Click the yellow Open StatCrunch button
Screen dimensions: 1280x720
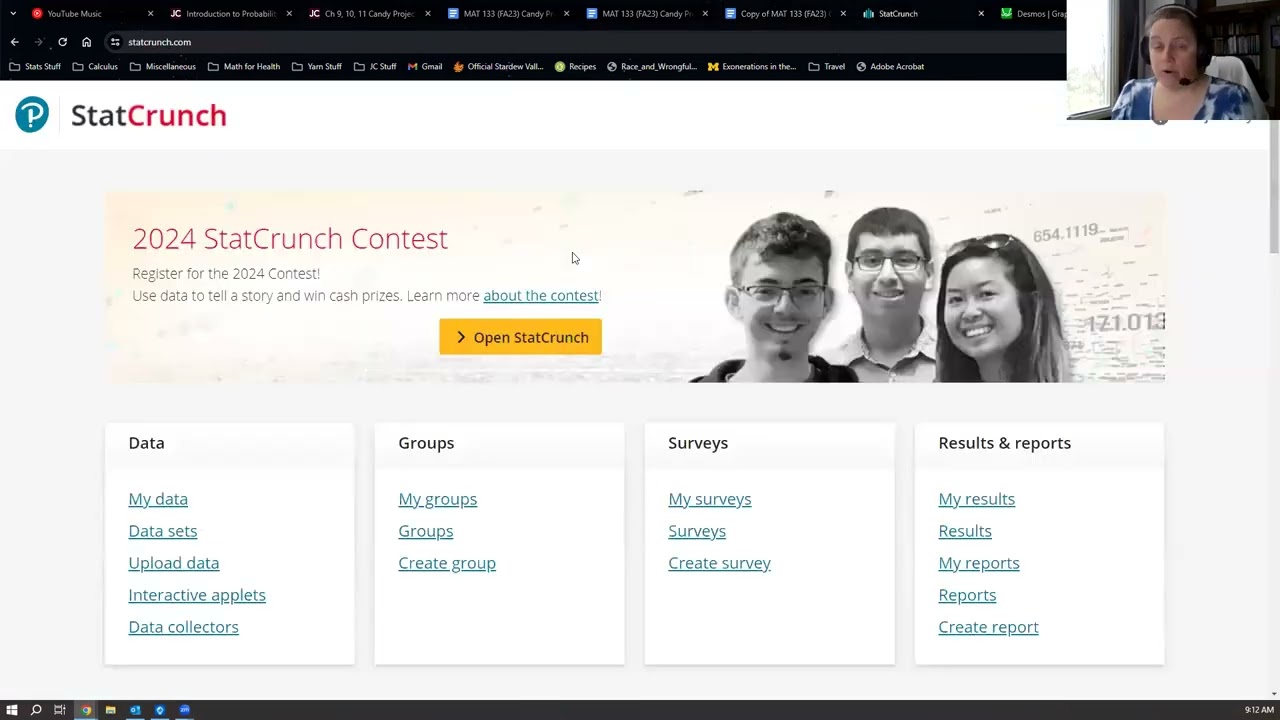520,337
